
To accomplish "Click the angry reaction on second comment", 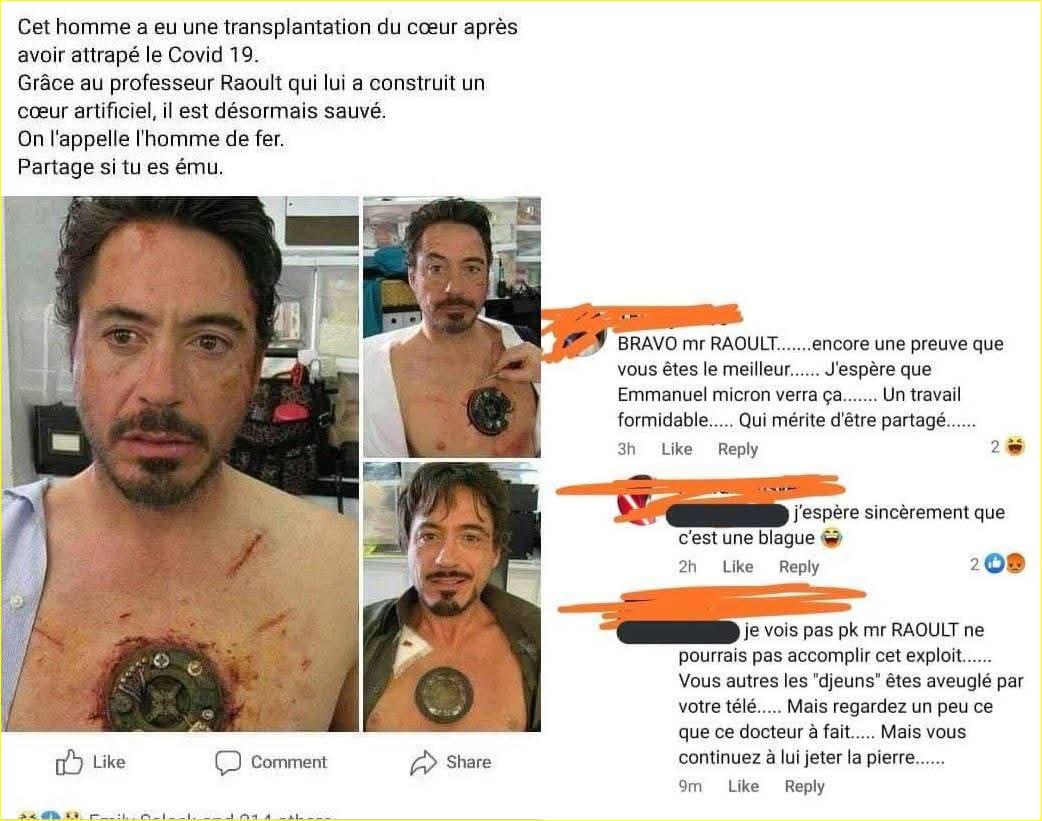I will (1015, 564).
